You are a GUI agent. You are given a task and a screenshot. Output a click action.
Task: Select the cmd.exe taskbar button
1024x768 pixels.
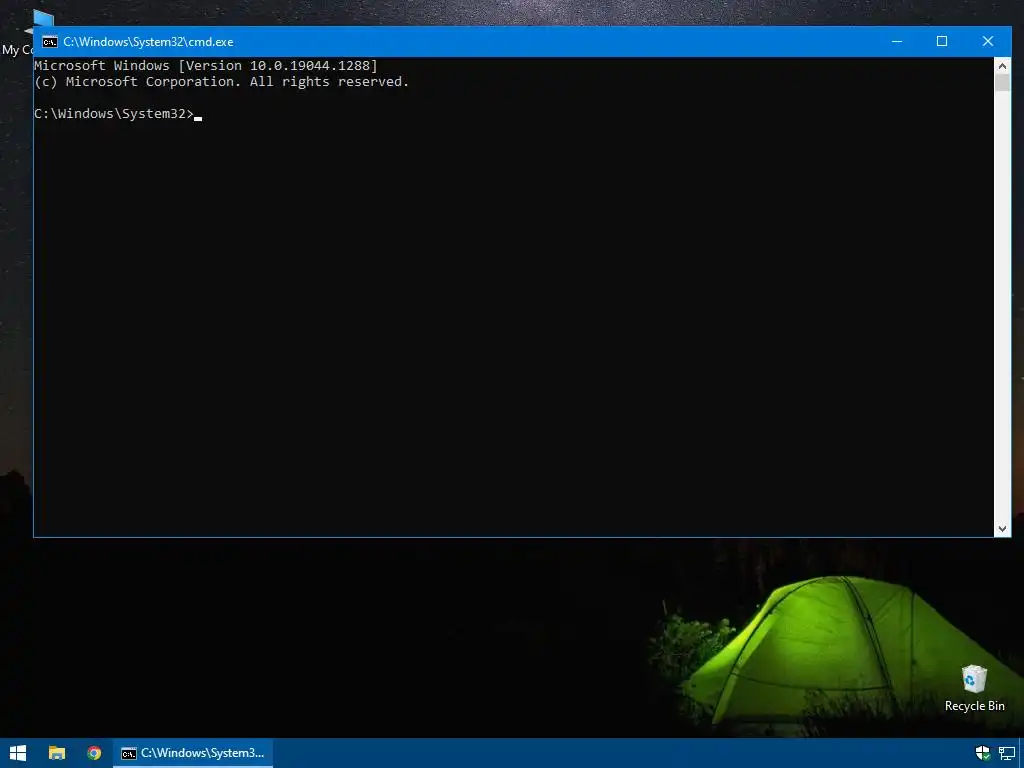[193, 753]
